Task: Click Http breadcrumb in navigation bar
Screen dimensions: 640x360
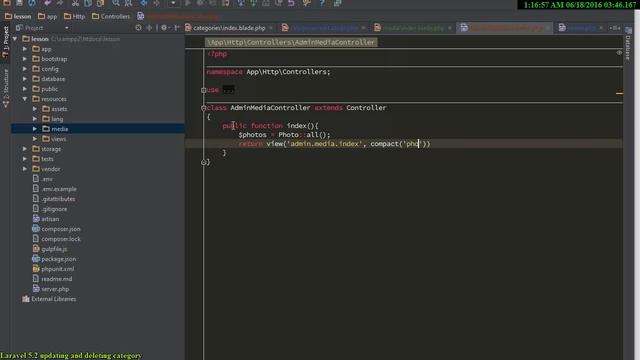Action: pos(75,16)
